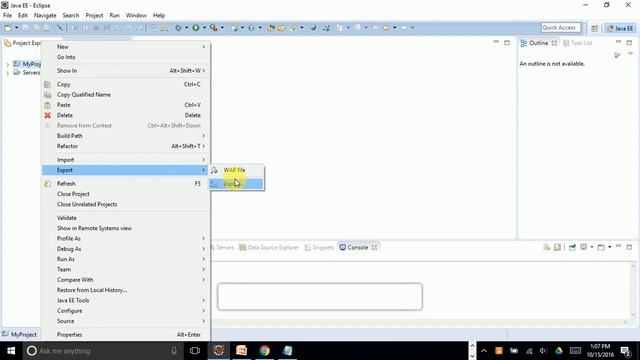Switch to the Snippets tab
This screenshot has height=360, width=640.
(x=319, y=247)
